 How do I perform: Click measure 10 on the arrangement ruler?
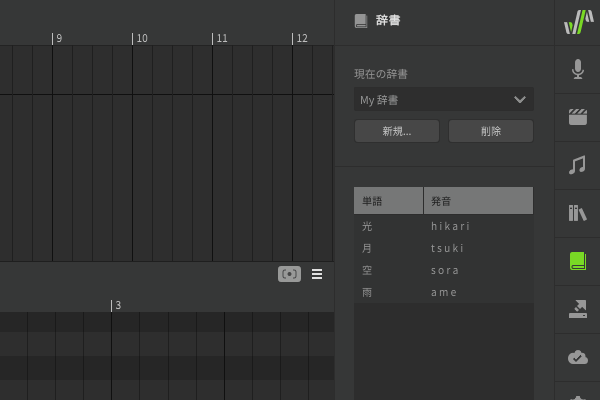tap(141, 38)
